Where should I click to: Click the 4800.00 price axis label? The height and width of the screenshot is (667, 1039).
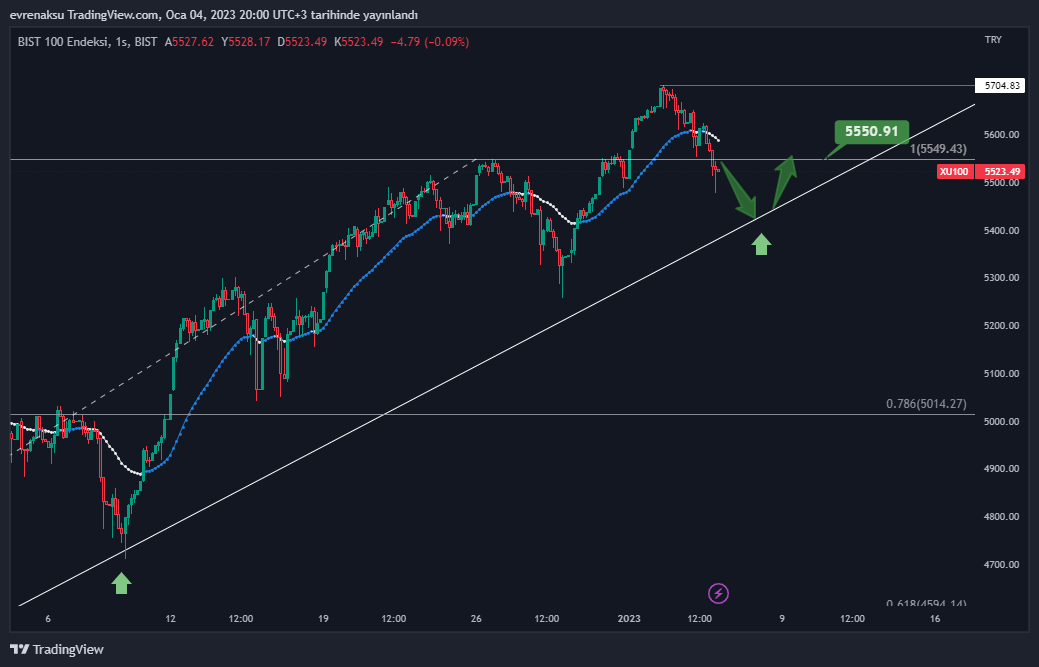(x=1001, y=516)
